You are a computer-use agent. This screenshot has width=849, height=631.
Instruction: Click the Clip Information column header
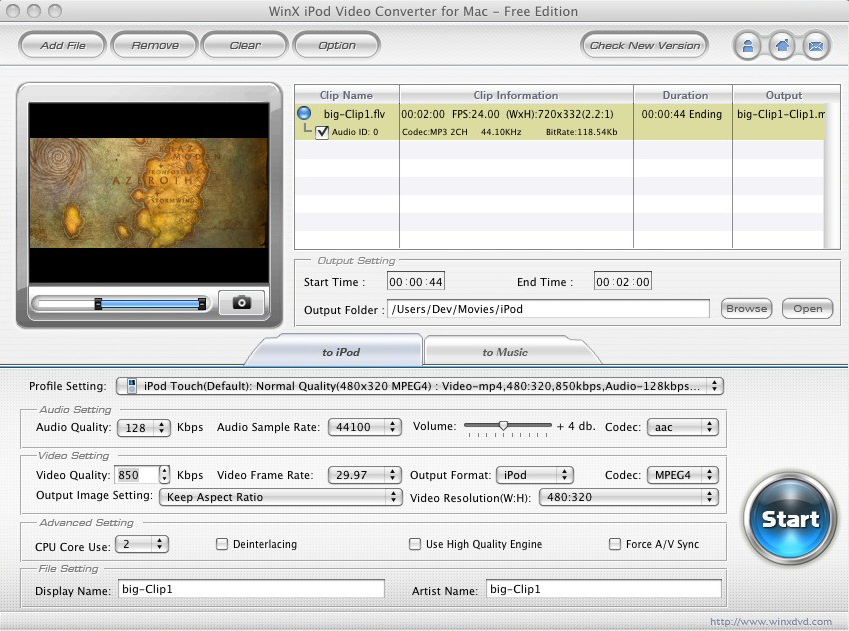pyautogui.click(x=516, y=95)
